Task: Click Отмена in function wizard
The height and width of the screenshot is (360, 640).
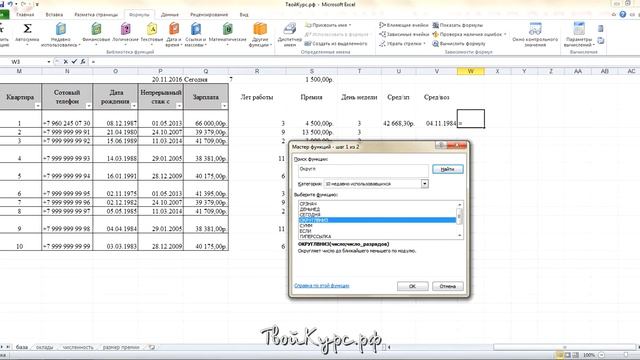Action: (448, 286)
